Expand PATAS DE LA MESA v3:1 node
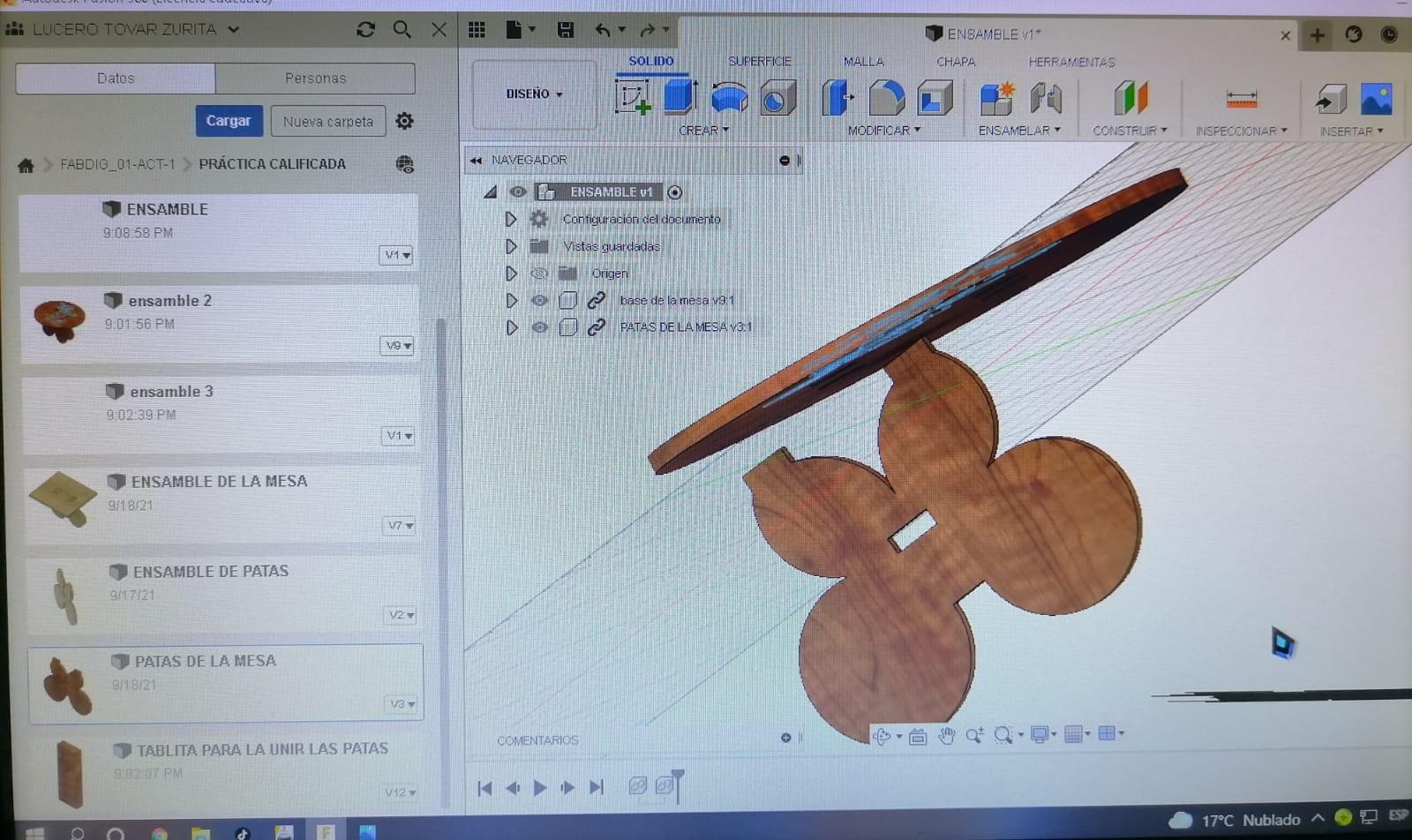1412x840 pixels. [511, 327]
